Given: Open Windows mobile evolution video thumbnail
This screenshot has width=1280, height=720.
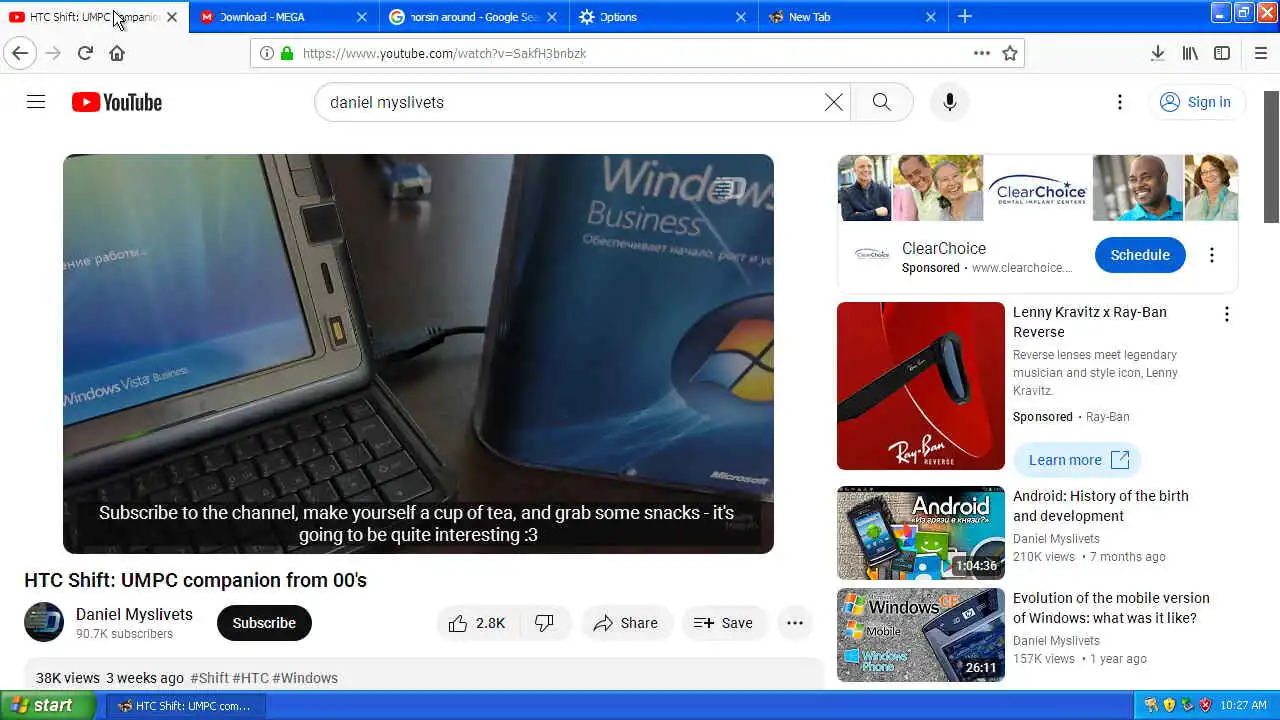Looking at the screenshot, I should [x=921, y=635].
